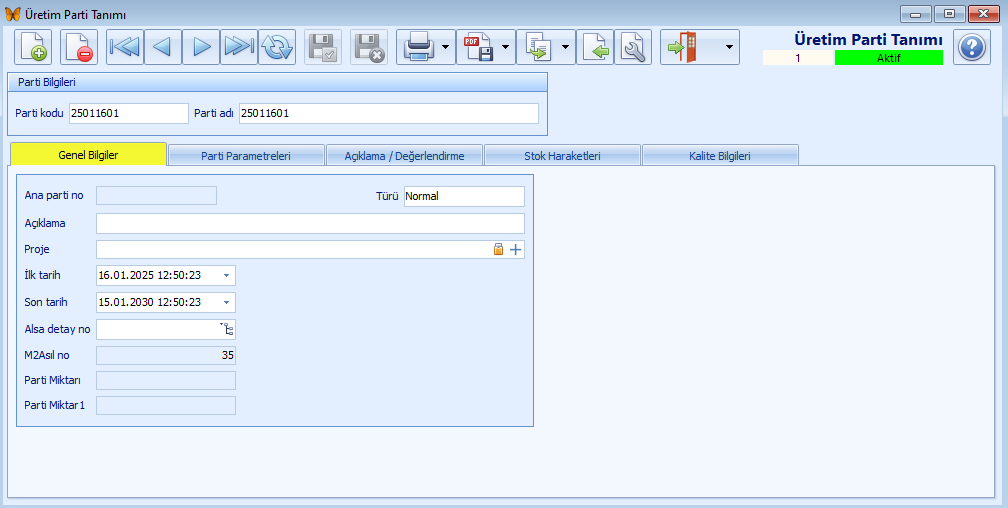Select the Kalite Bilgileri tab
Viewport: 1008px width, 508px height.
720,156
